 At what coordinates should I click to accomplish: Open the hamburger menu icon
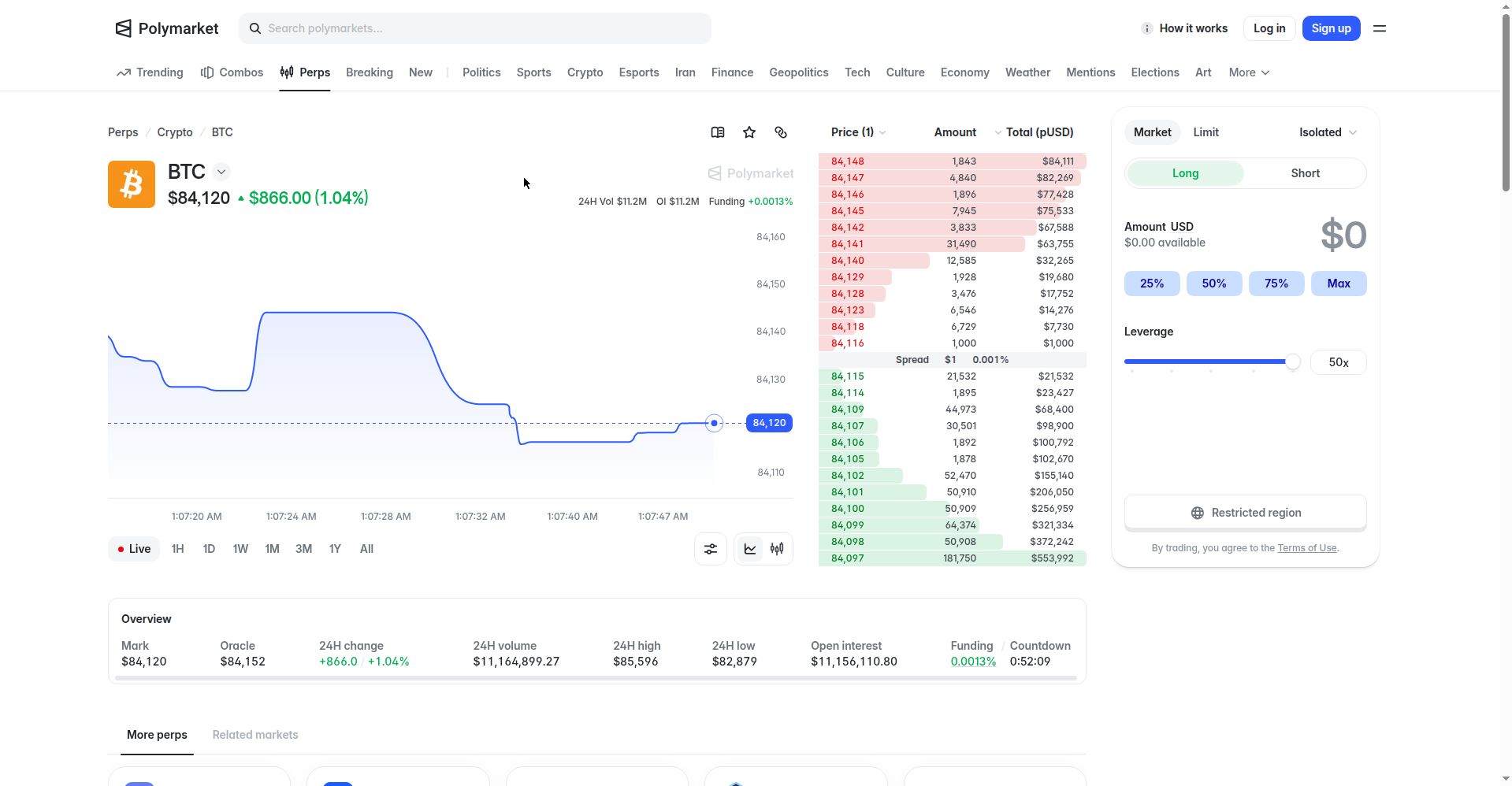1380,28
